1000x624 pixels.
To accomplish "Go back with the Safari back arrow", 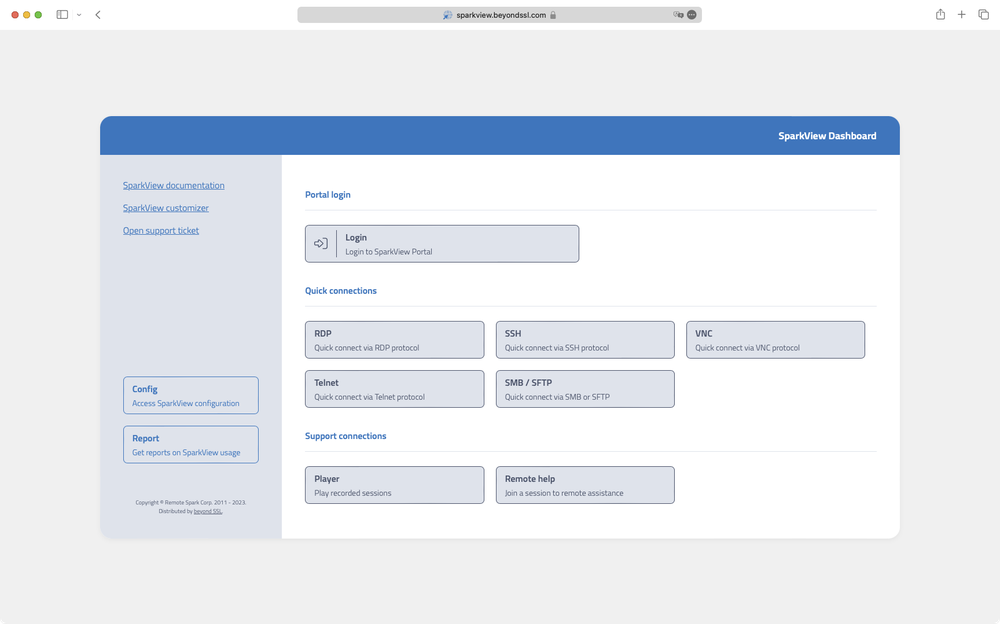I will tap(98, 15).
